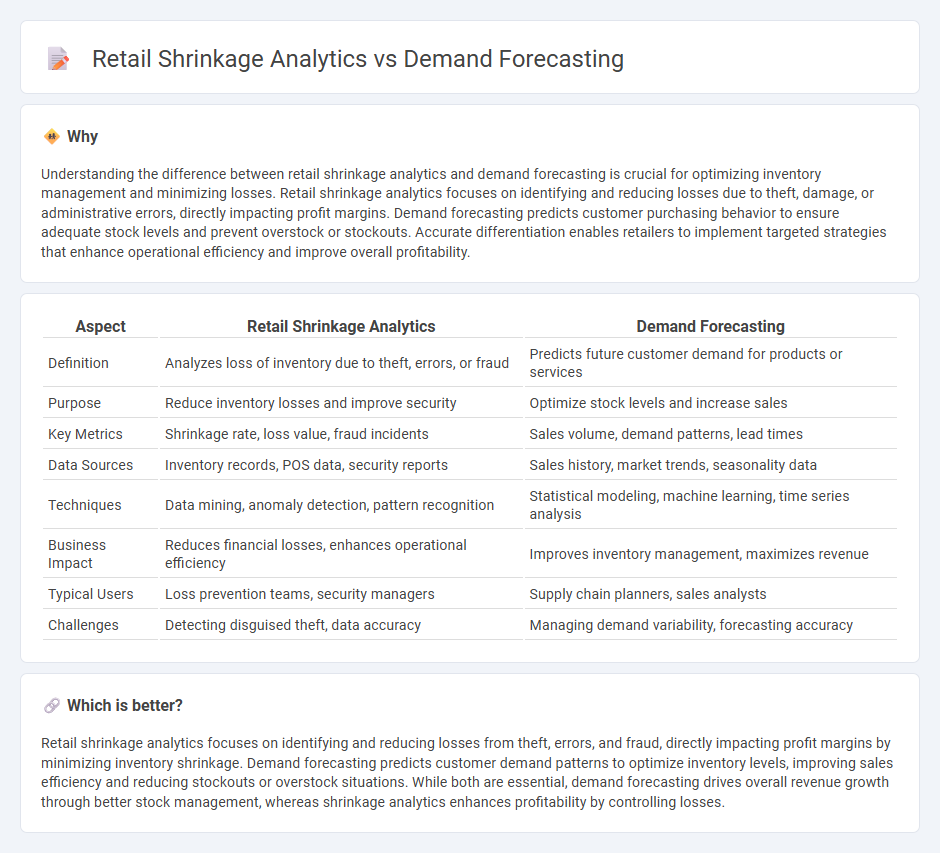Click the Aspect column header
940x853 pixels.
click(x=101, y=326)
